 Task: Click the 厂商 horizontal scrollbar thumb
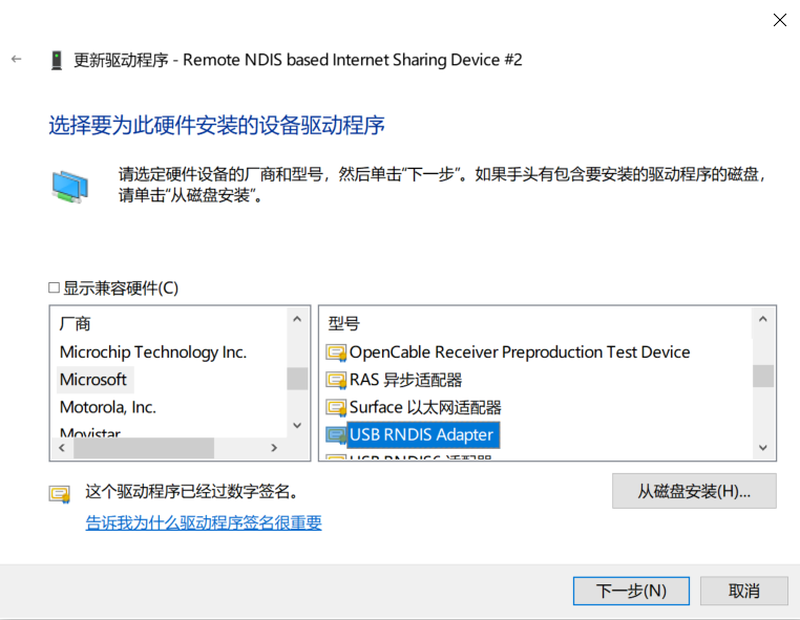136,448
